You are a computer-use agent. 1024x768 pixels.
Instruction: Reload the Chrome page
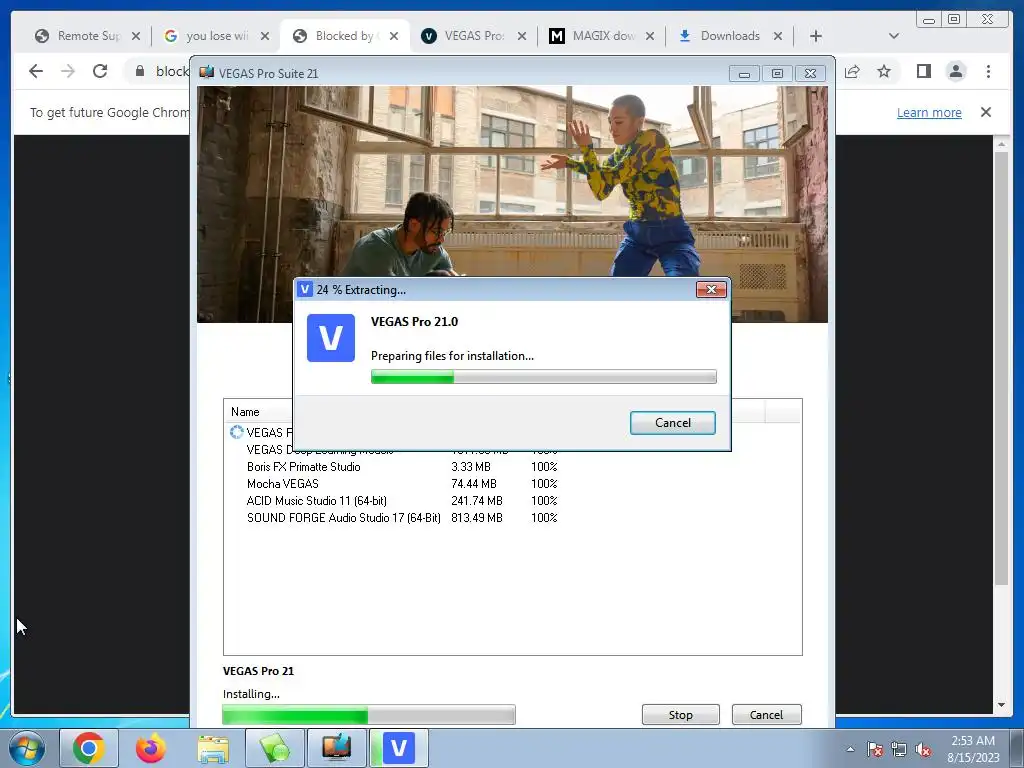tap(100, 71)
